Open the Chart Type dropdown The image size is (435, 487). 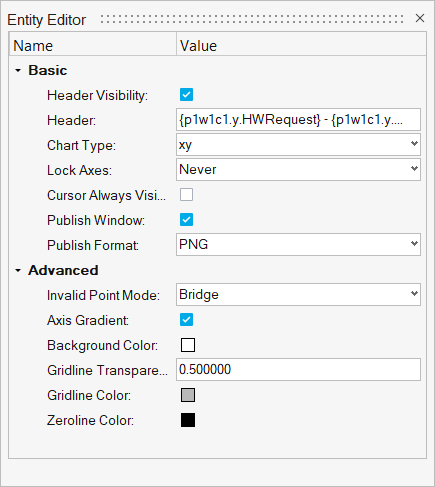(298, 145)
